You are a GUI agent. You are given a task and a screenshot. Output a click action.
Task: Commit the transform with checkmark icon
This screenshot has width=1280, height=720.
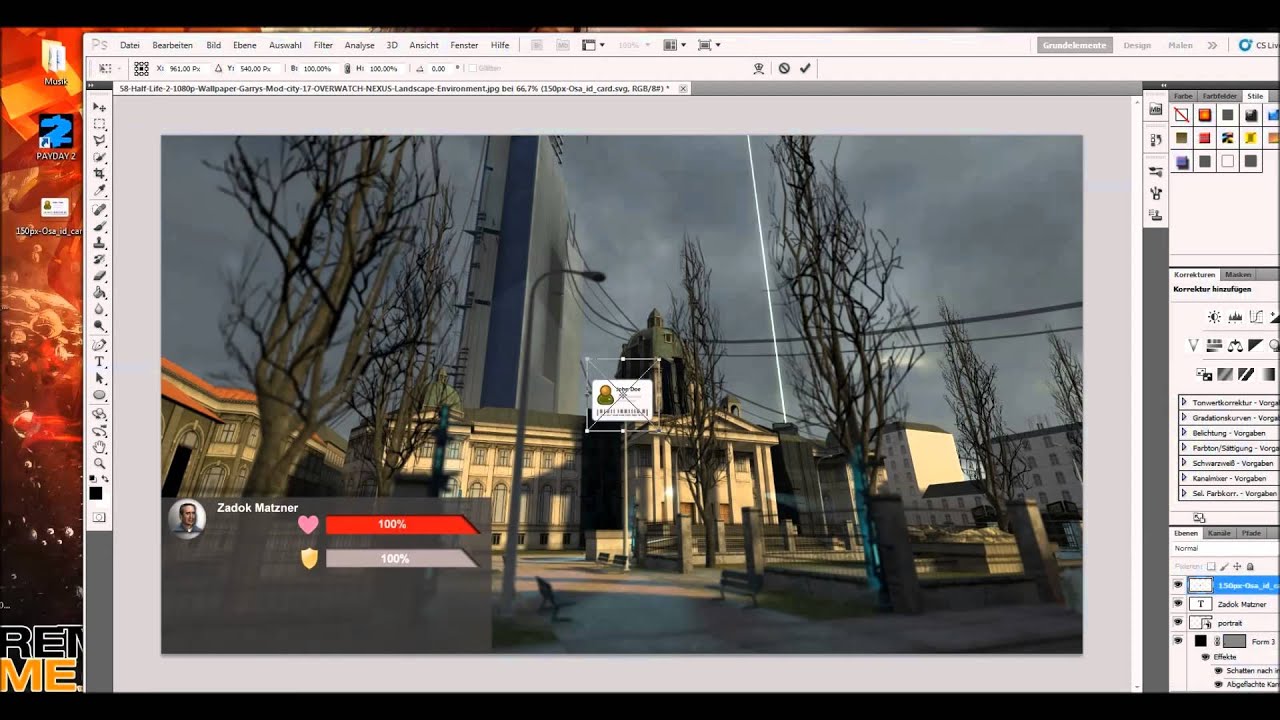tap(805, 68)
